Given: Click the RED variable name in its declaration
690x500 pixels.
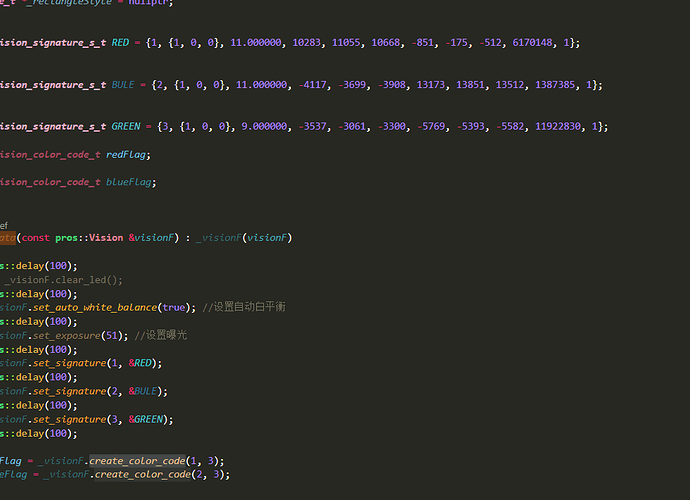Looking at the screenshot, I should click(x=120, y=43).
